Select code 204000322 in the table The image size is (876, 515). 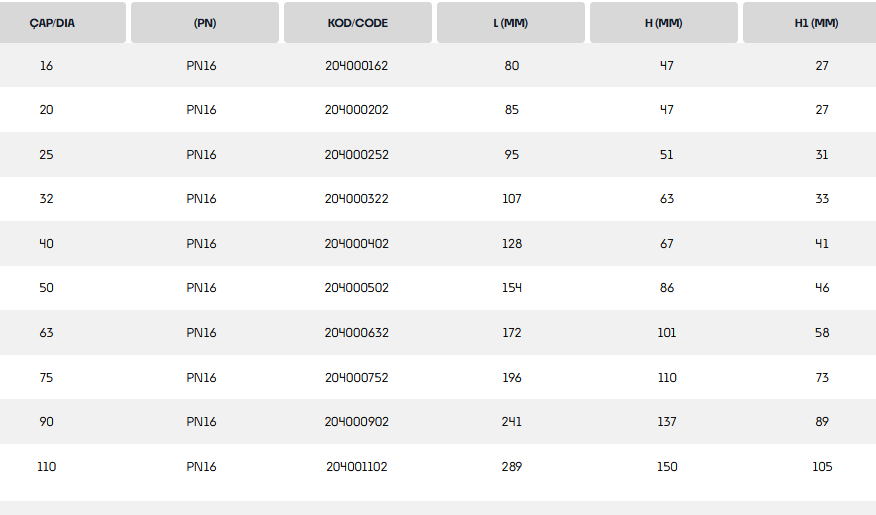click(x=357, y=199)
